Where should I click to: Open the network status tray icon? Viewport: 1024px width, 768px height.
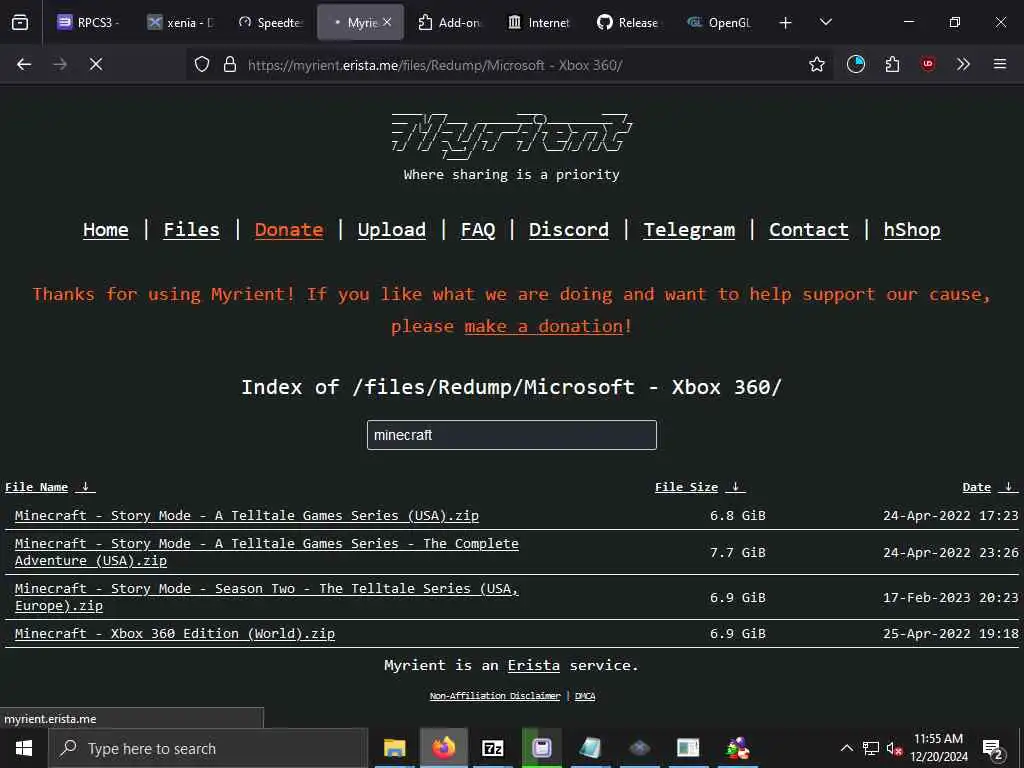coord(871,748)
